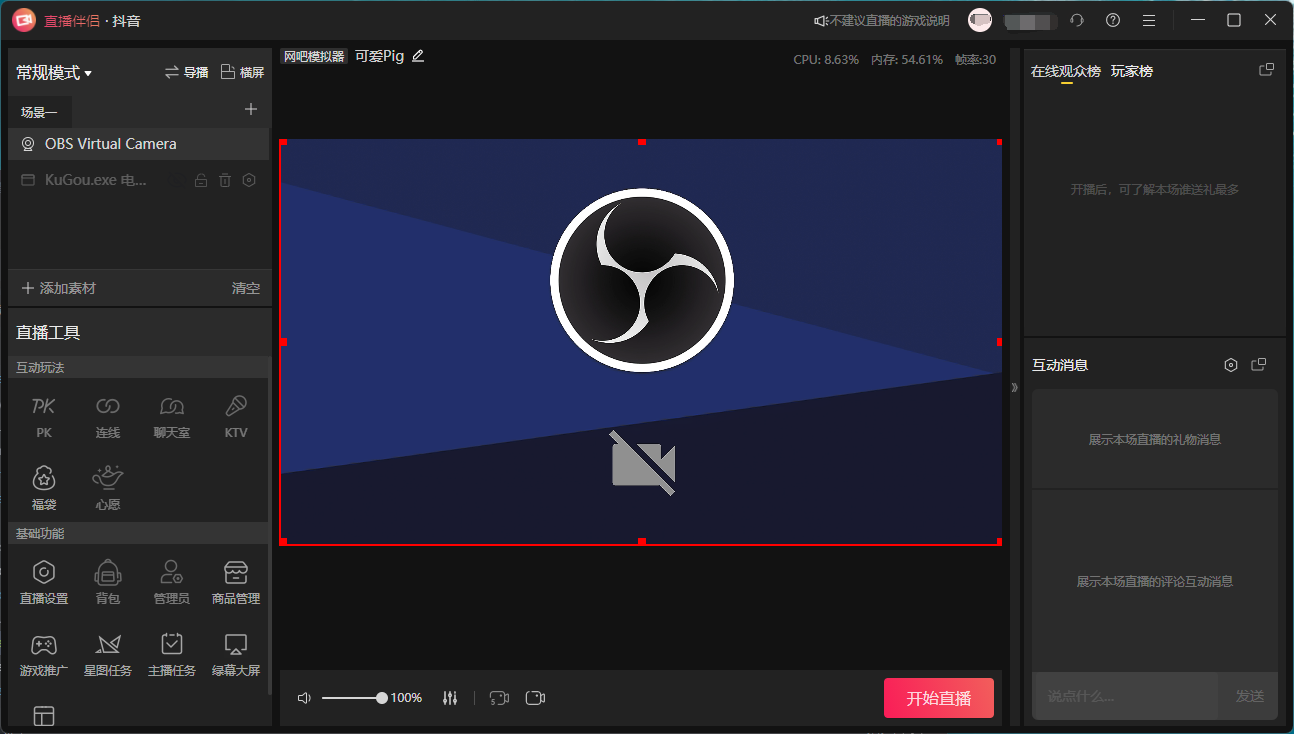Pop out the audience ranking panel
The width and height of the screenshot is (1294, 734).
point(1266,70)
